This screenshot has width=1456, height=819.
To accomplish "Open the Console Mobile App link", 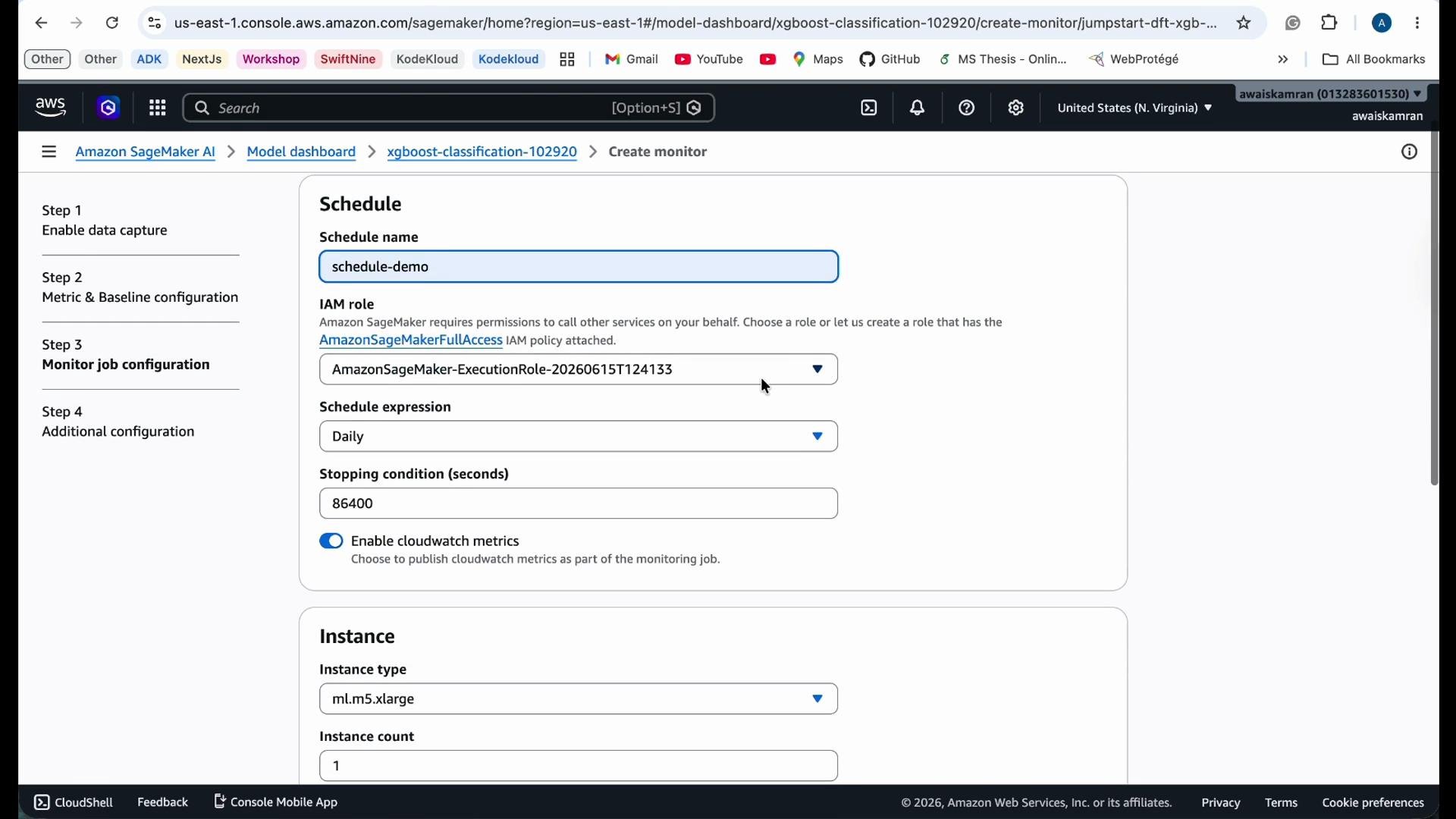I will coord(277,802).
